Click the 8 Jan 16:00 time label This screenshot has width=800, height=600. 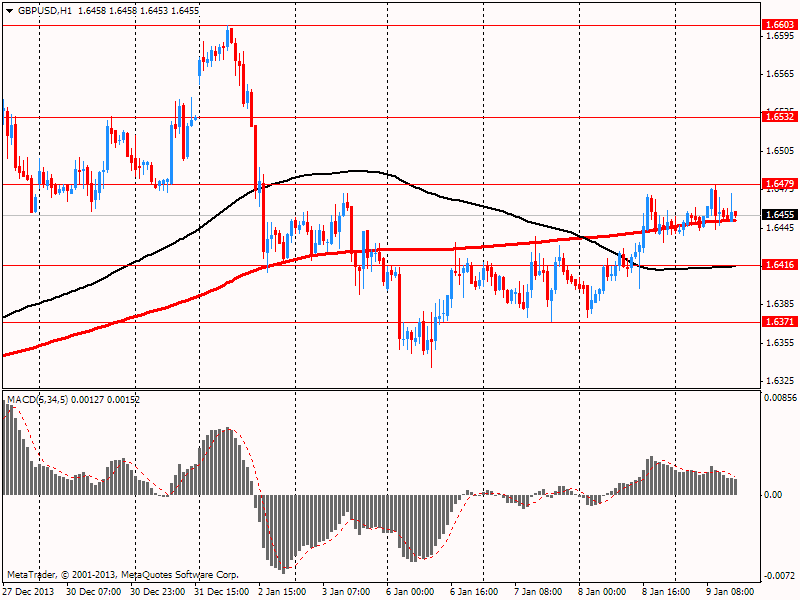point(666,592)
